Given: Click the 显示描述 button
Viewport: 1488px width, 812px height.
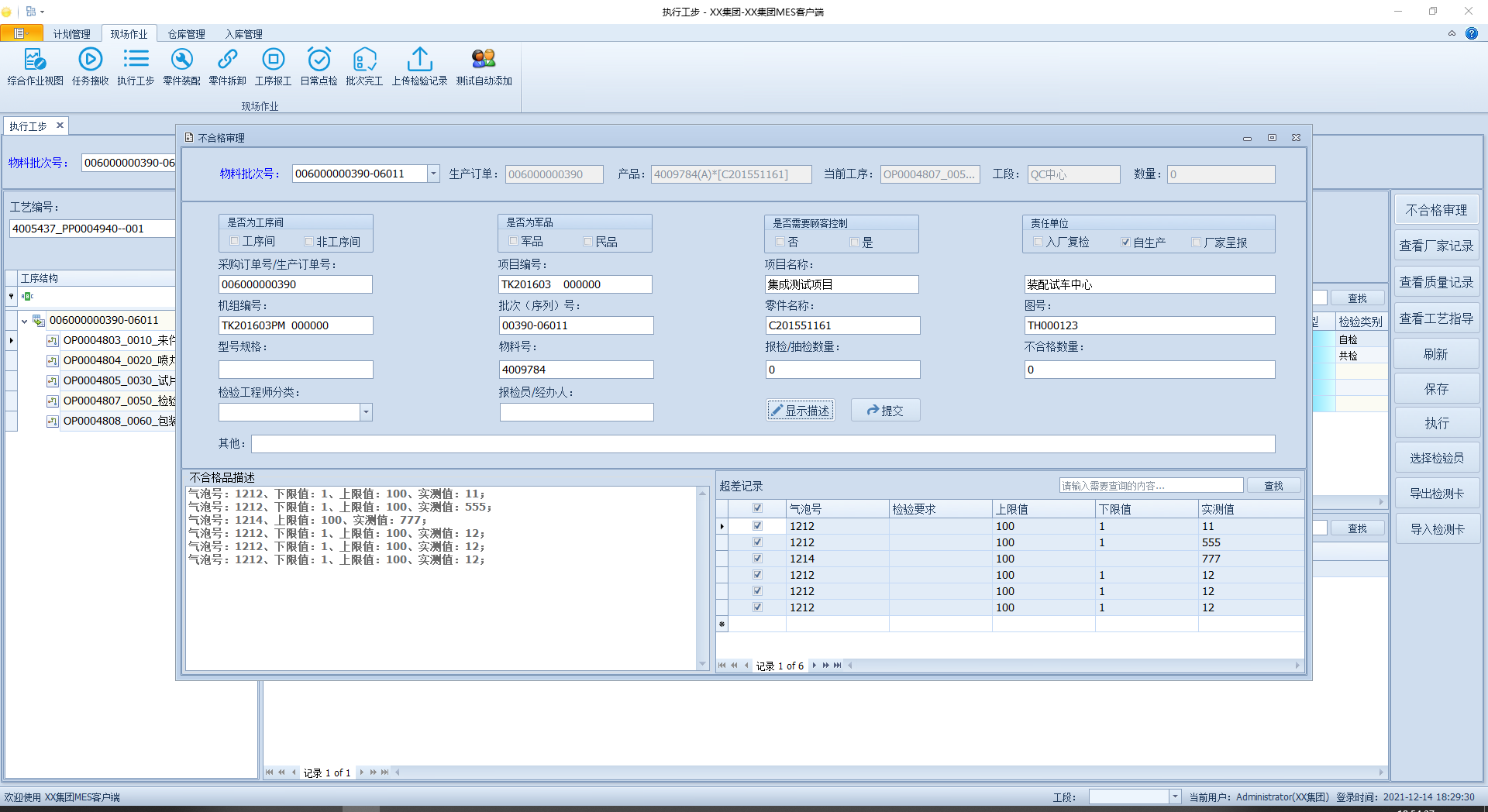Looking at the screenshot, I should pyautogui.click(x=801, y=411).
